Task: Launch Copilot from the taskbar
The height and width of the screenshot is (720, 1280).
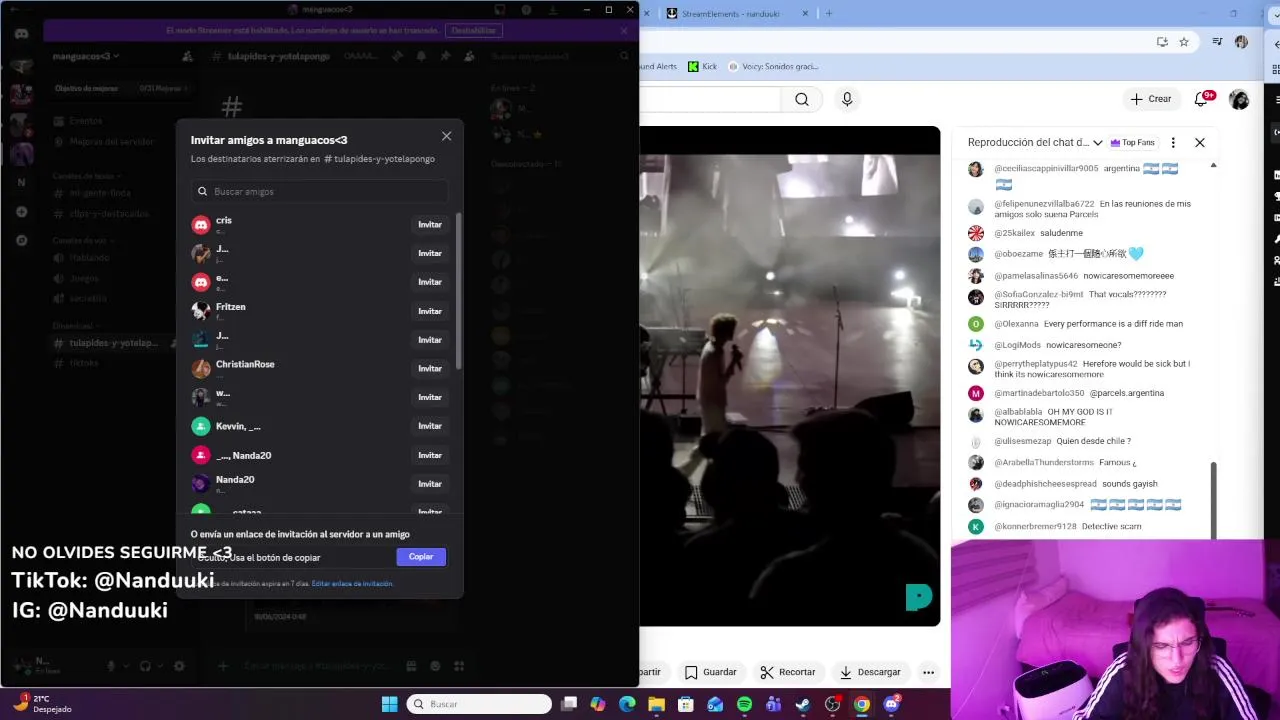Action: pos(598,704)
